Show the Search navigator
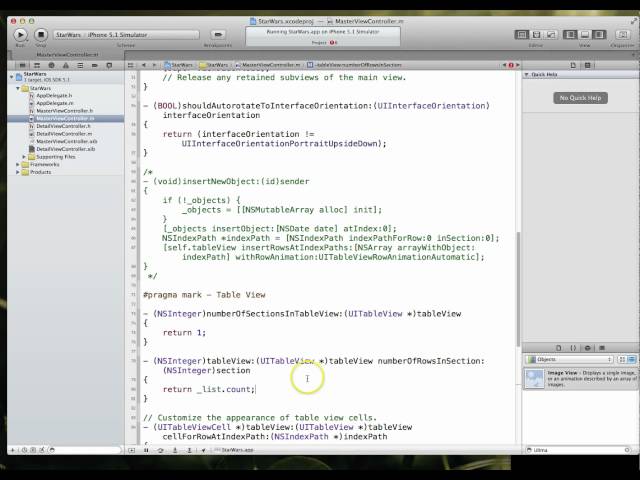The height and width of the screenshot is (480, 640). point(51,65)
